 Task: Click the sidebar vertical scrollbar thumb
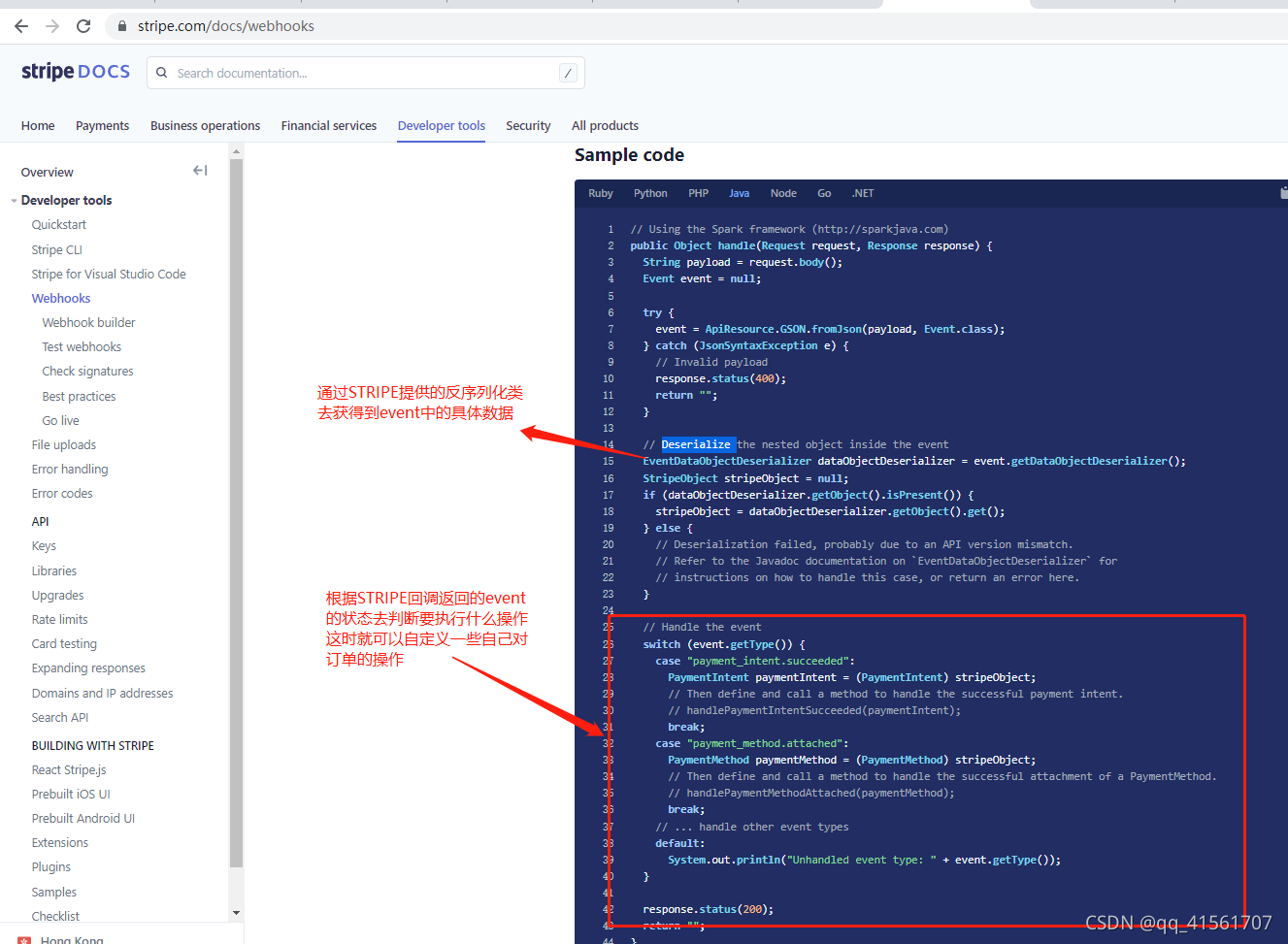[236, 513]
